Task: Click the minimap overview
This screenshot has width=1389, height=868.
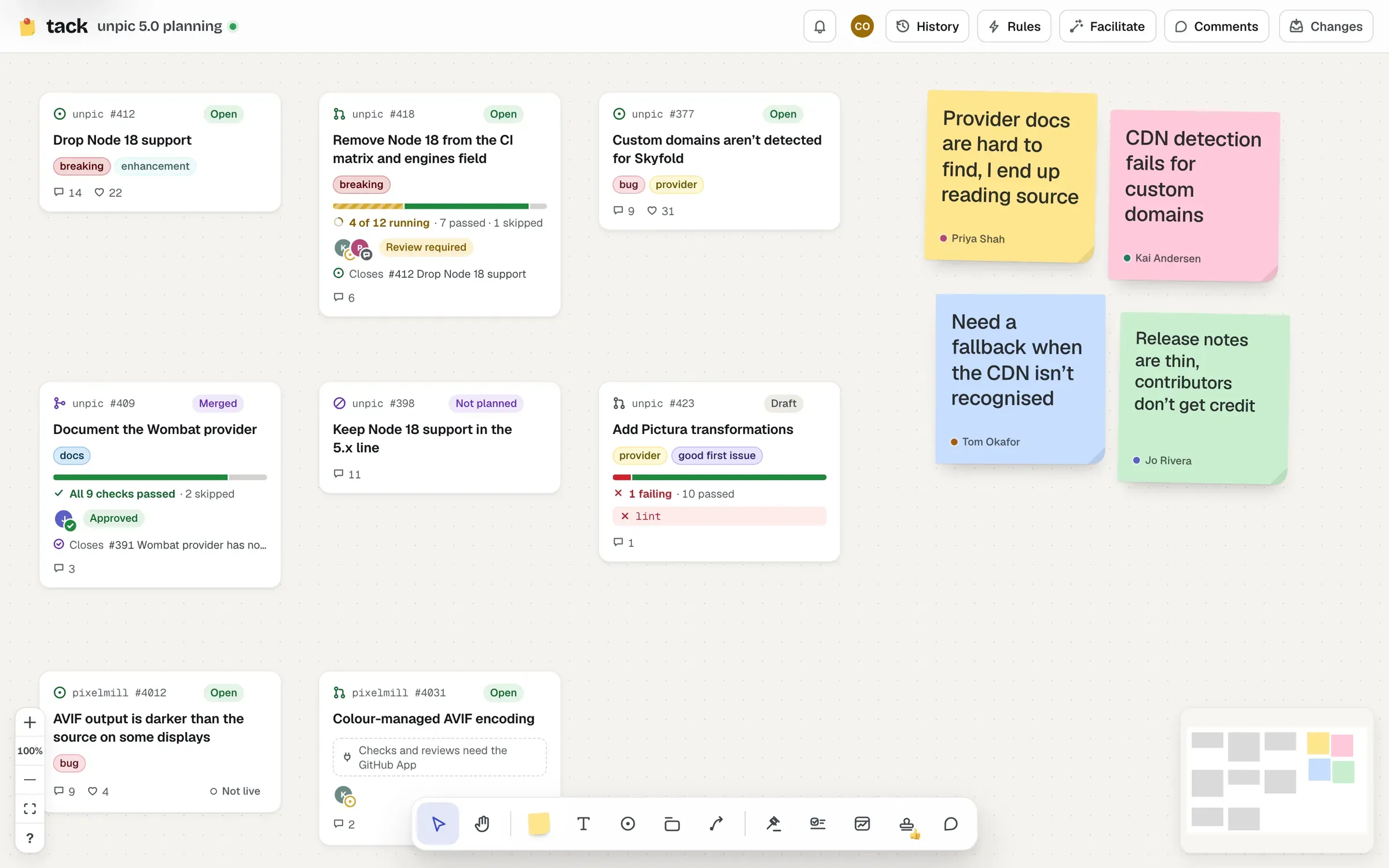Action: click(1276, 780)
